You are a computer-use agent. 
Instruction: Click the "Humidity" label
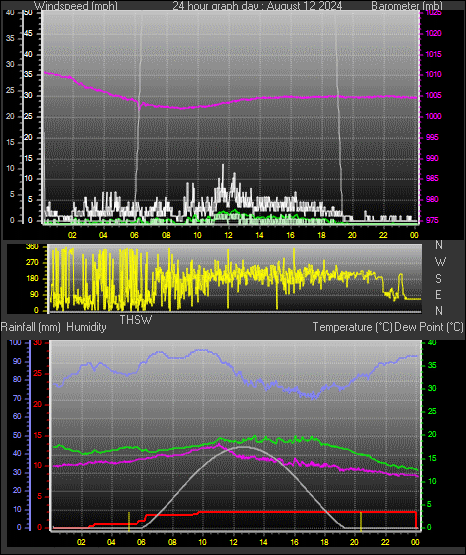[86, 327]
